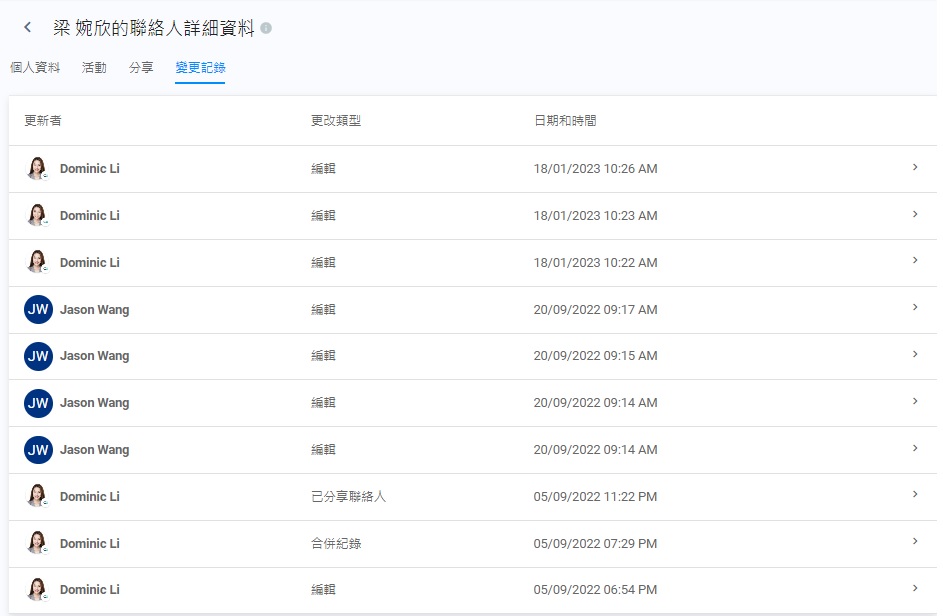Click the JW avatar in the 09:17 AM row
The height and width of the screenshot is (616, 943).
coord(38,309)
